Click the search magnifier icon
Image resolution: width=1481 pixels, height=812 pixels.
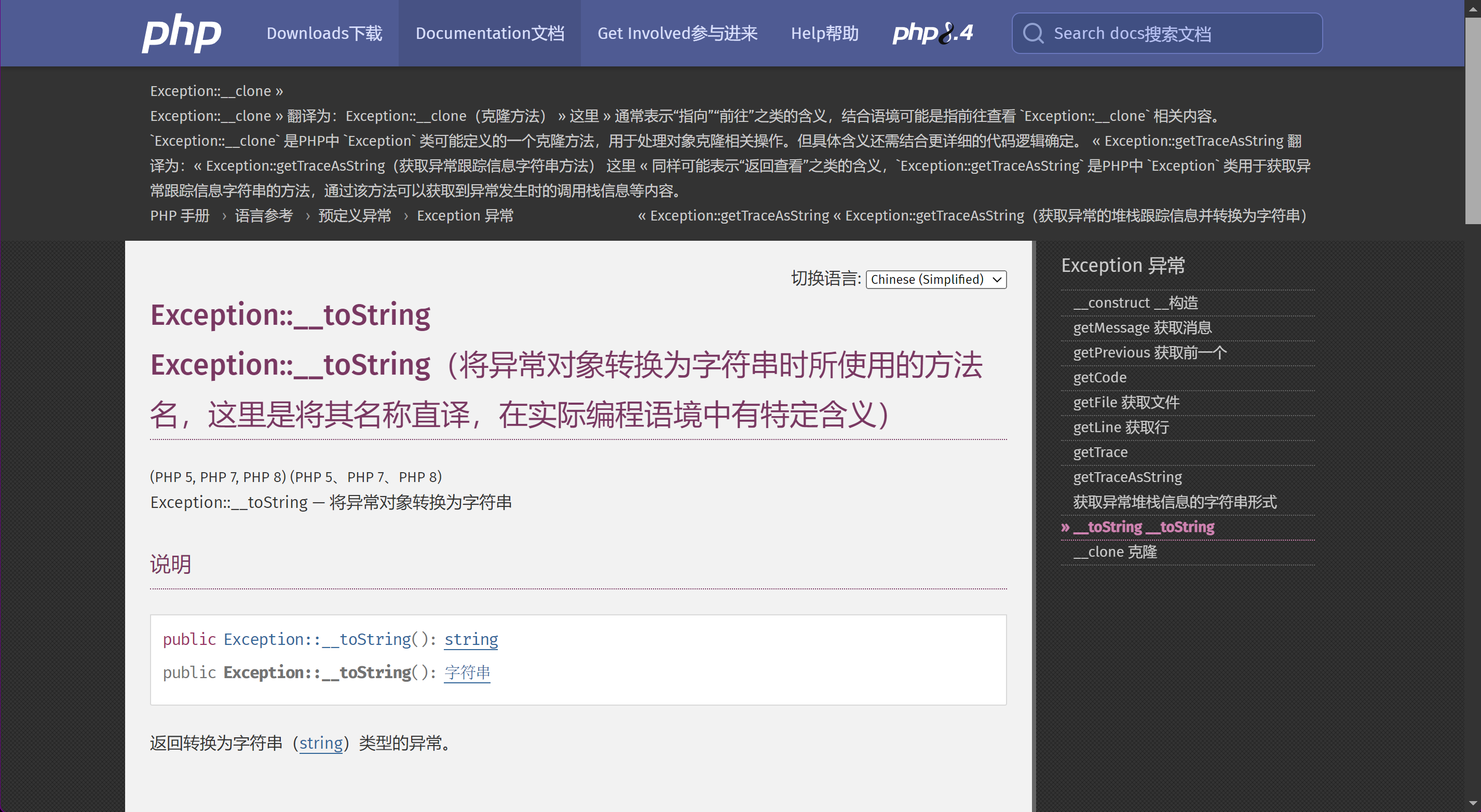tap(1033, 33)
